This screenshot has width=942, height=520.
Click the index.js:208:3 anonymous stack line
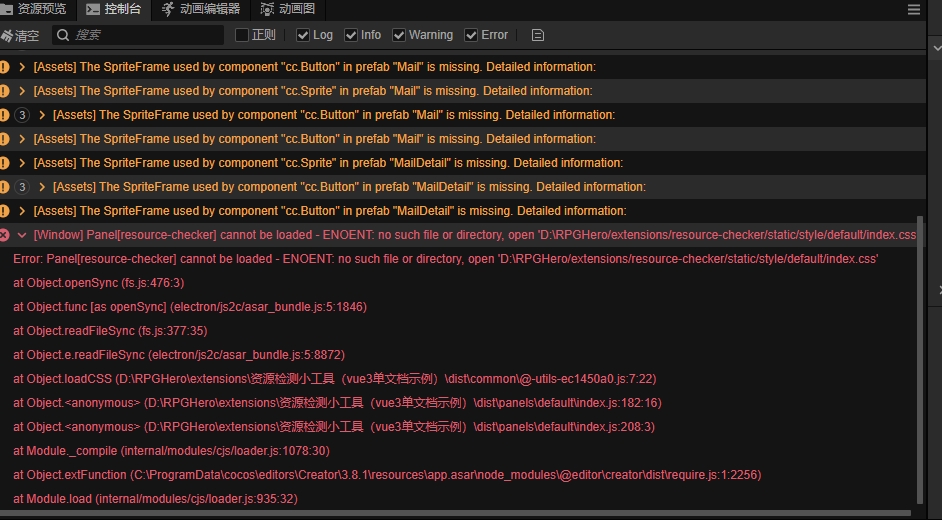point(334,427)
